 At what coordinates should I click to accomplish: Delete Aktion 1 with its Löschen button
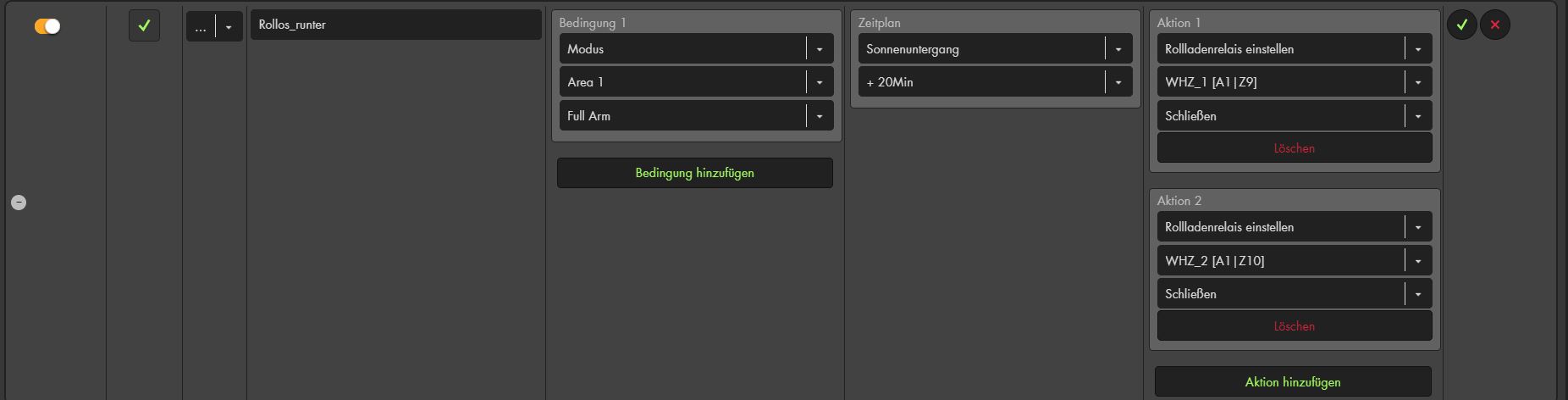[1294, 148]
